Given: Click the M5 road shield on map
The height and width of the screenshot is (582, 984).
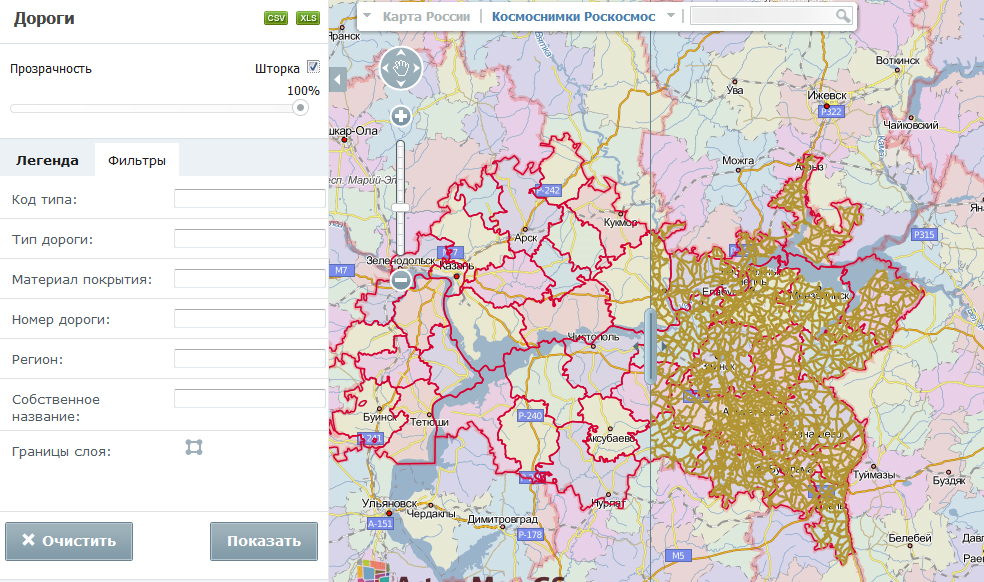Looking at the screenshot, I should 678,556.
